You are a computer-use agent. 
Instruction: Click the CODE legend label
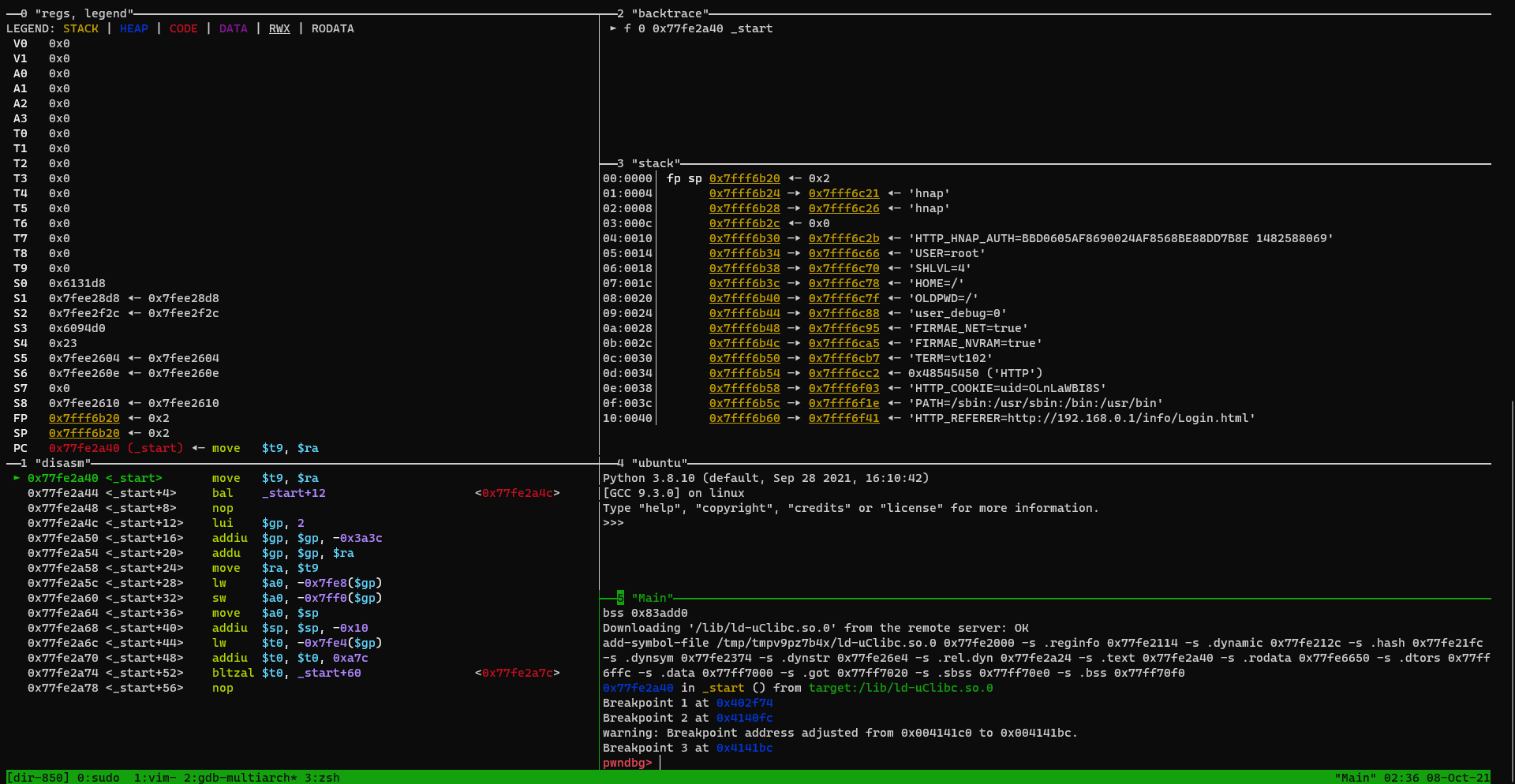(184, 28)
